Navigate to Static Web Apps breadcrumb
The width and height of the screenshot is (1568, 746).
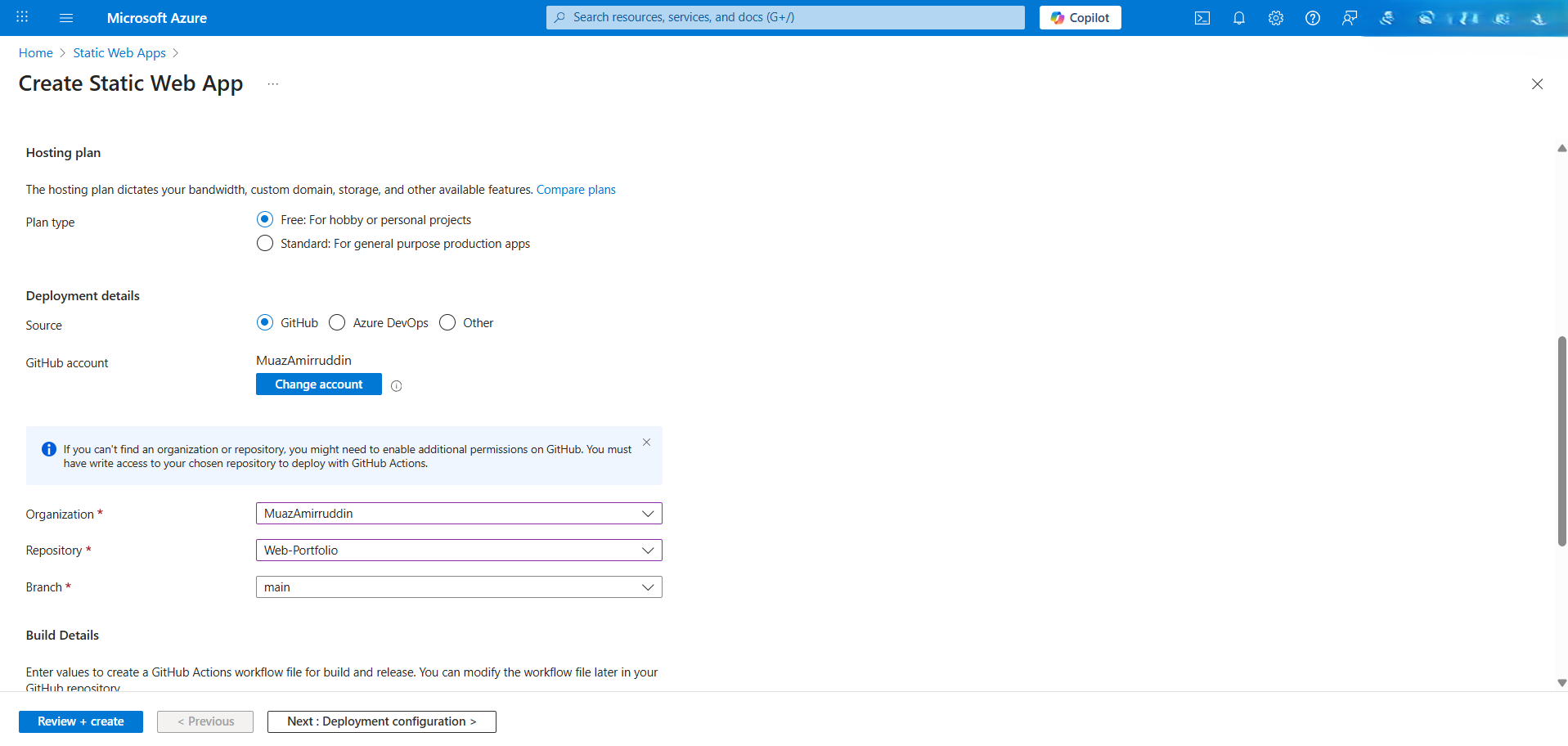[x=119, y=52]
